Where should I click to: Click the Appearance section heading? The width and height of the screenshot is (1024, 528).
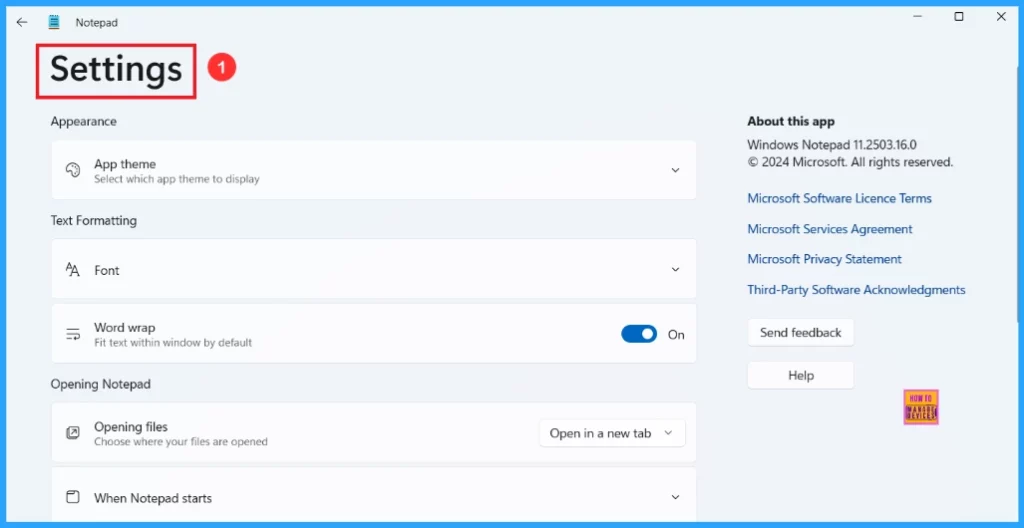(x=84, y=122)
